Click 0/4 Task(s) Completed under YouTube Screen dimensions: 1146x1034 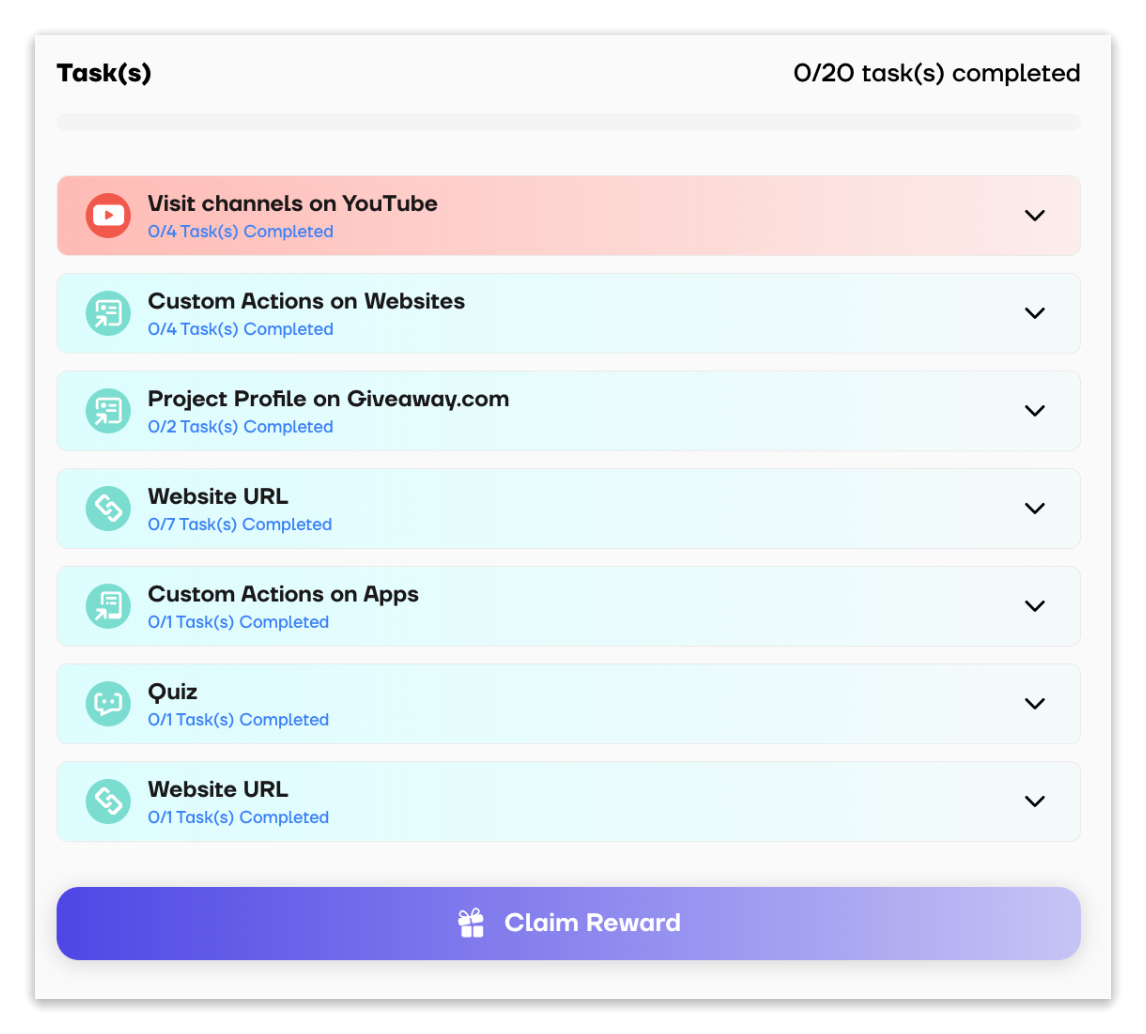click(240, 232)
